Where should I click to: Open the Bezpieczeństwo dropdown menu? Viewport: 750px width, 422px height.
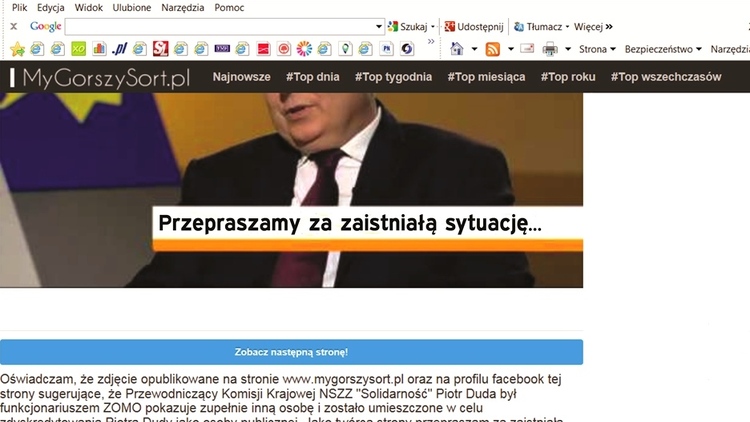(663, 49)
